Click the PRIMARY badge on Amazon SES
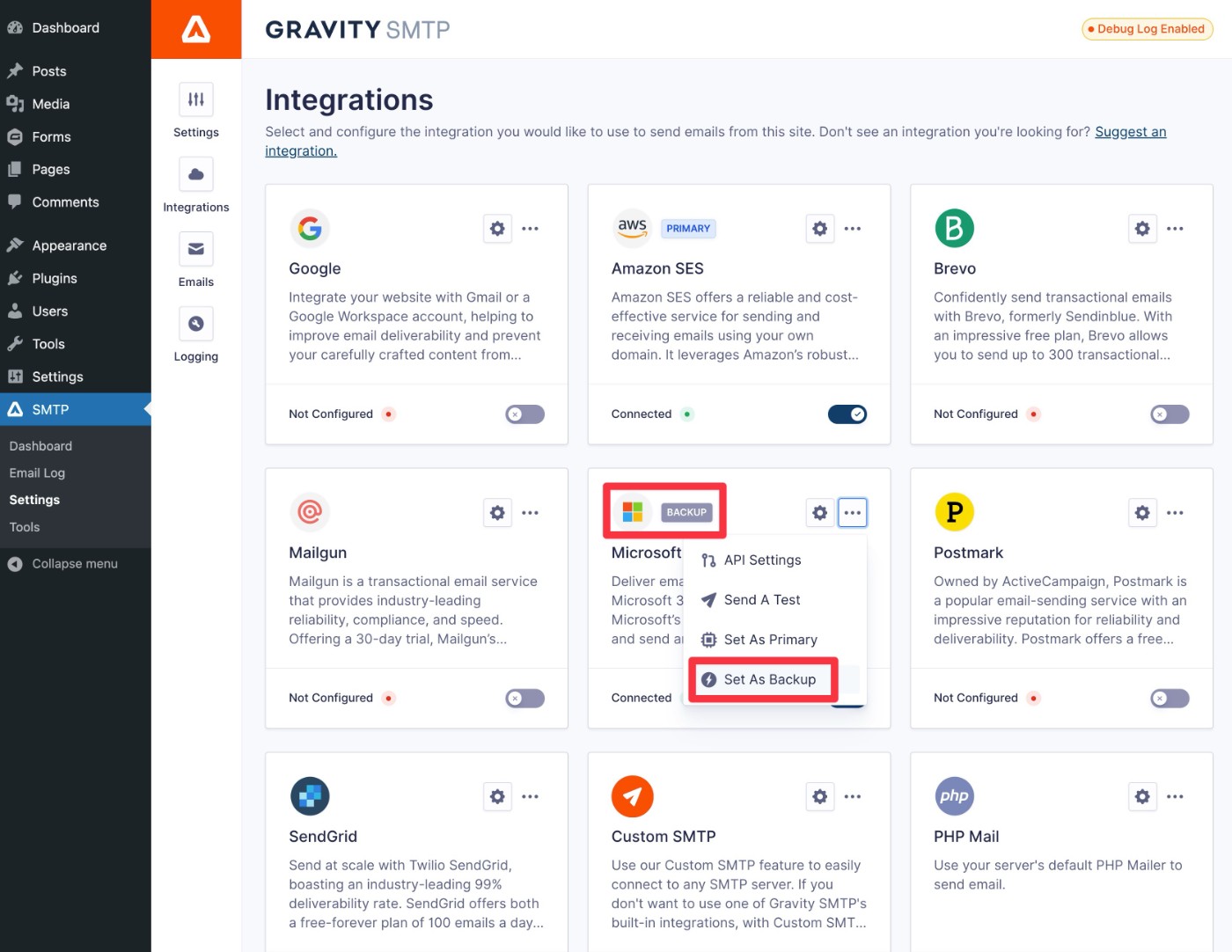The height and width of the screenshot is (952, 1232). tap(688, 229)
